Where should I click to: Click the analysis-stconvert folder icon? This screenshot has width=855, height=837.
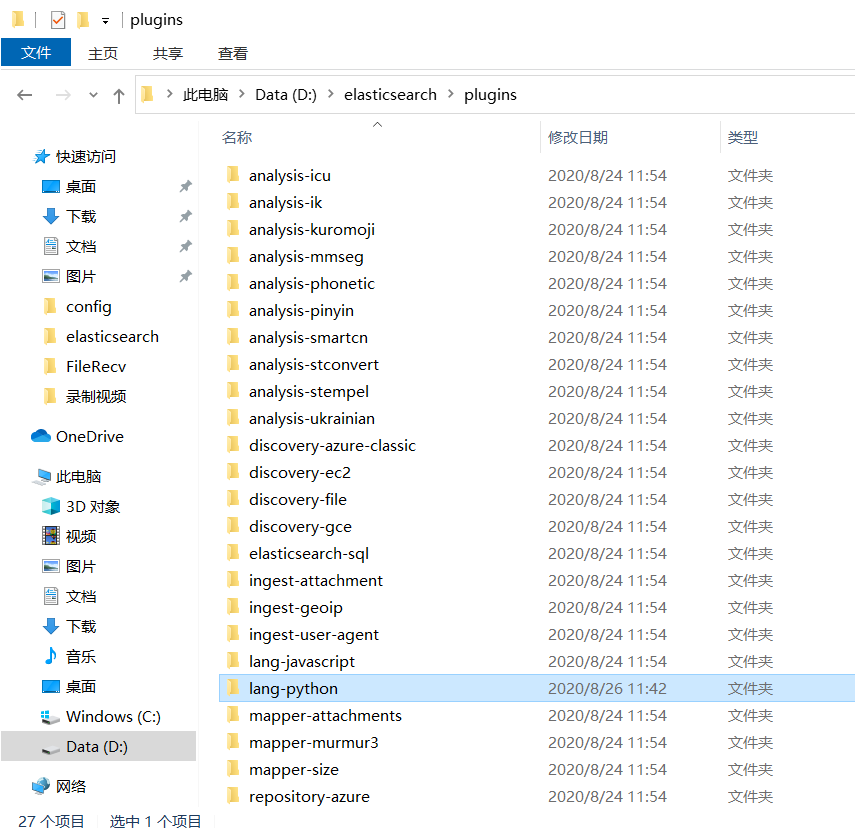point(233,363)
